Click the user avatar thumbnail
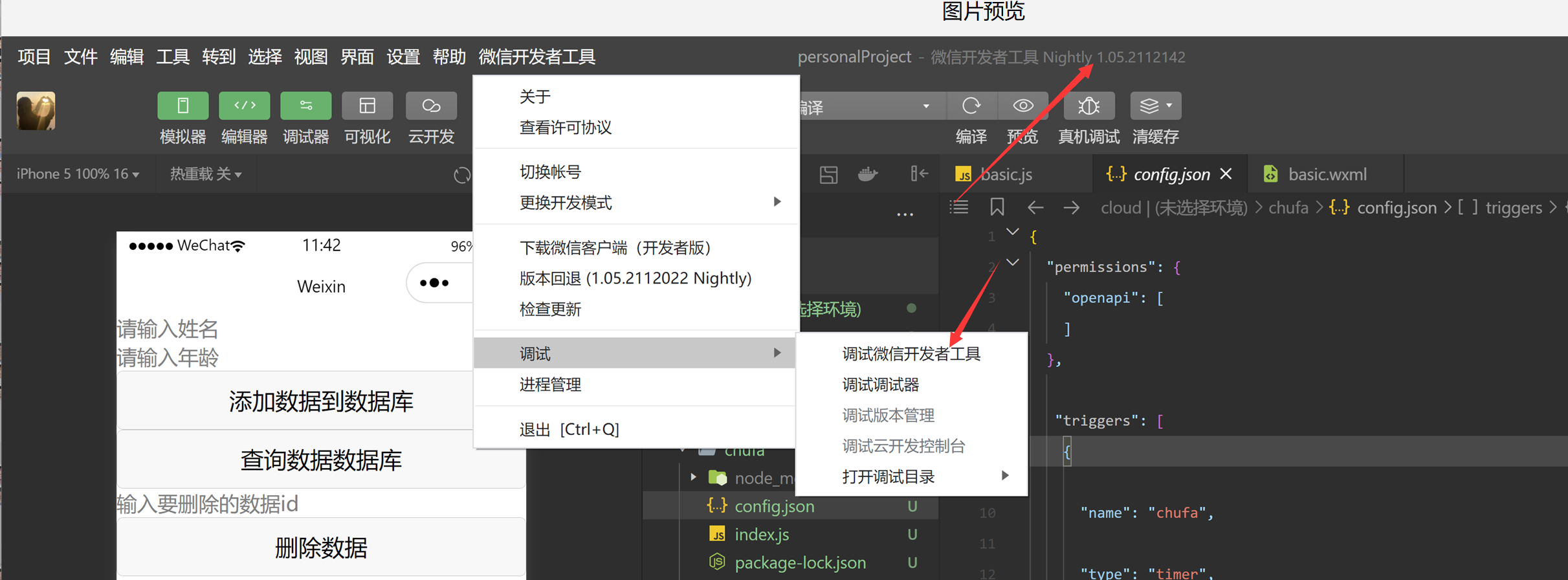Image resolution: width=1568 pixels, height=580 pixels. pyautogui.click(x=36, y=111)
